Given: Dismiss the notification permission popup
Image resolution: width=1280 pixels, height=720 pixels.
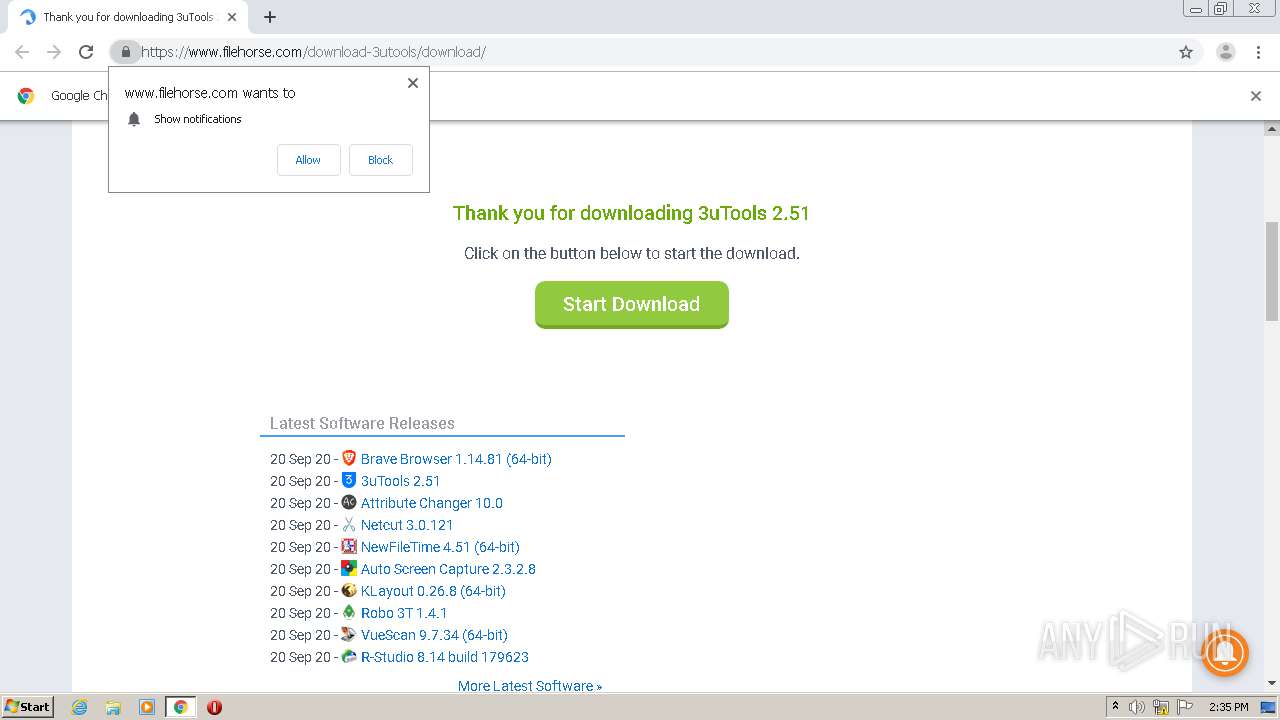Looking at the screenshot, I should pos(412,83).
